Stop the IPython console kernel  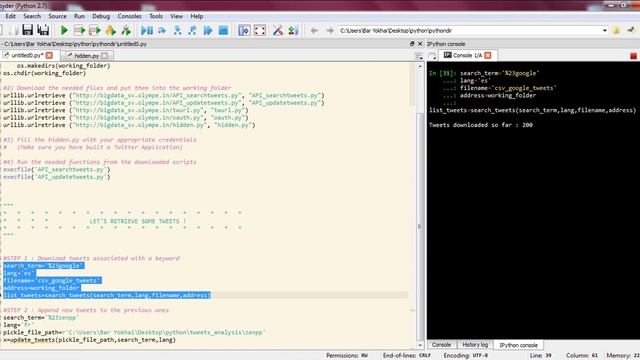click(633, 56)
